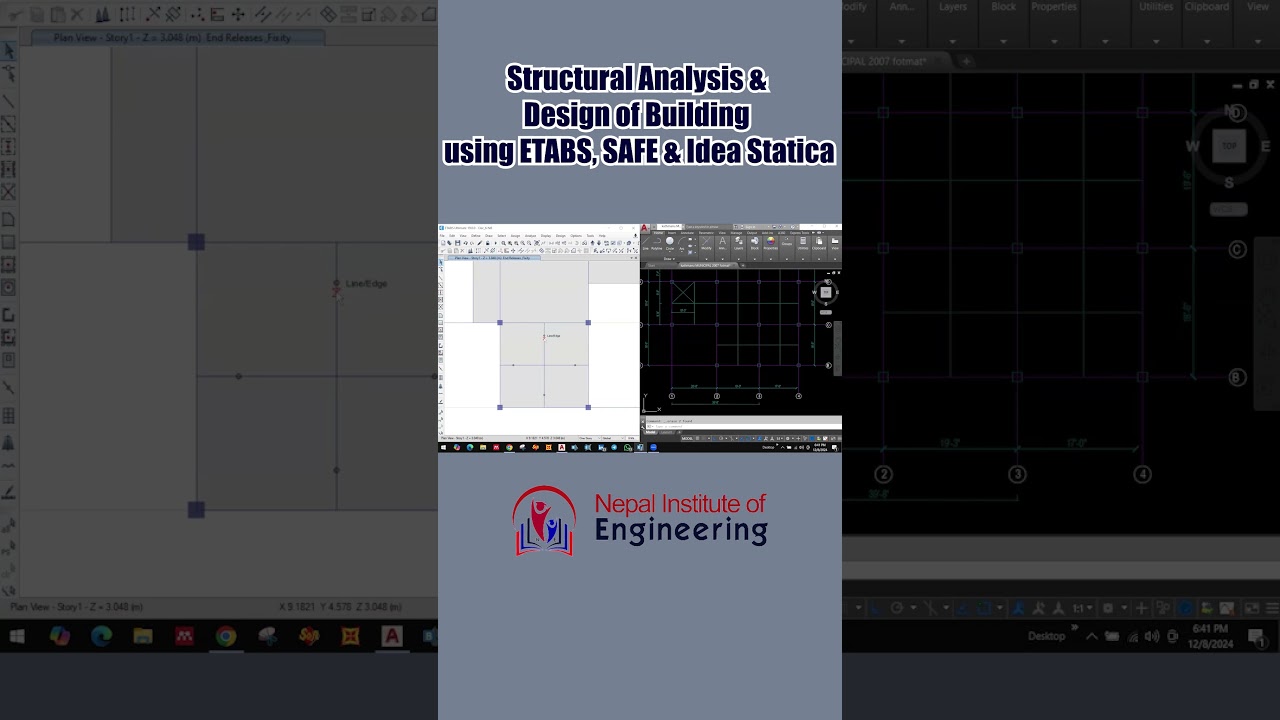Click TOP face of AutoCAD ViewCube
This screenshot has height=720, width=1280.
[1229, 146]
